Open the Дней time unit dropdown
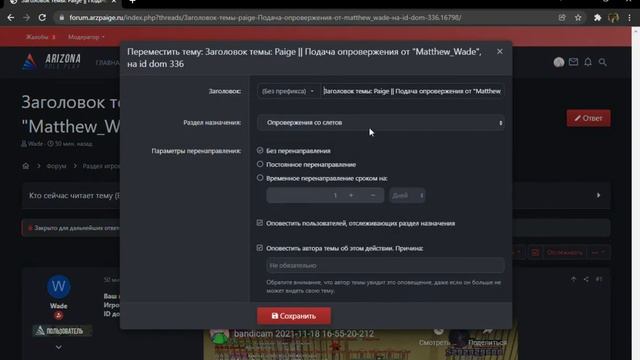Screen dimensions: 640x360 [x=407, y=195]
